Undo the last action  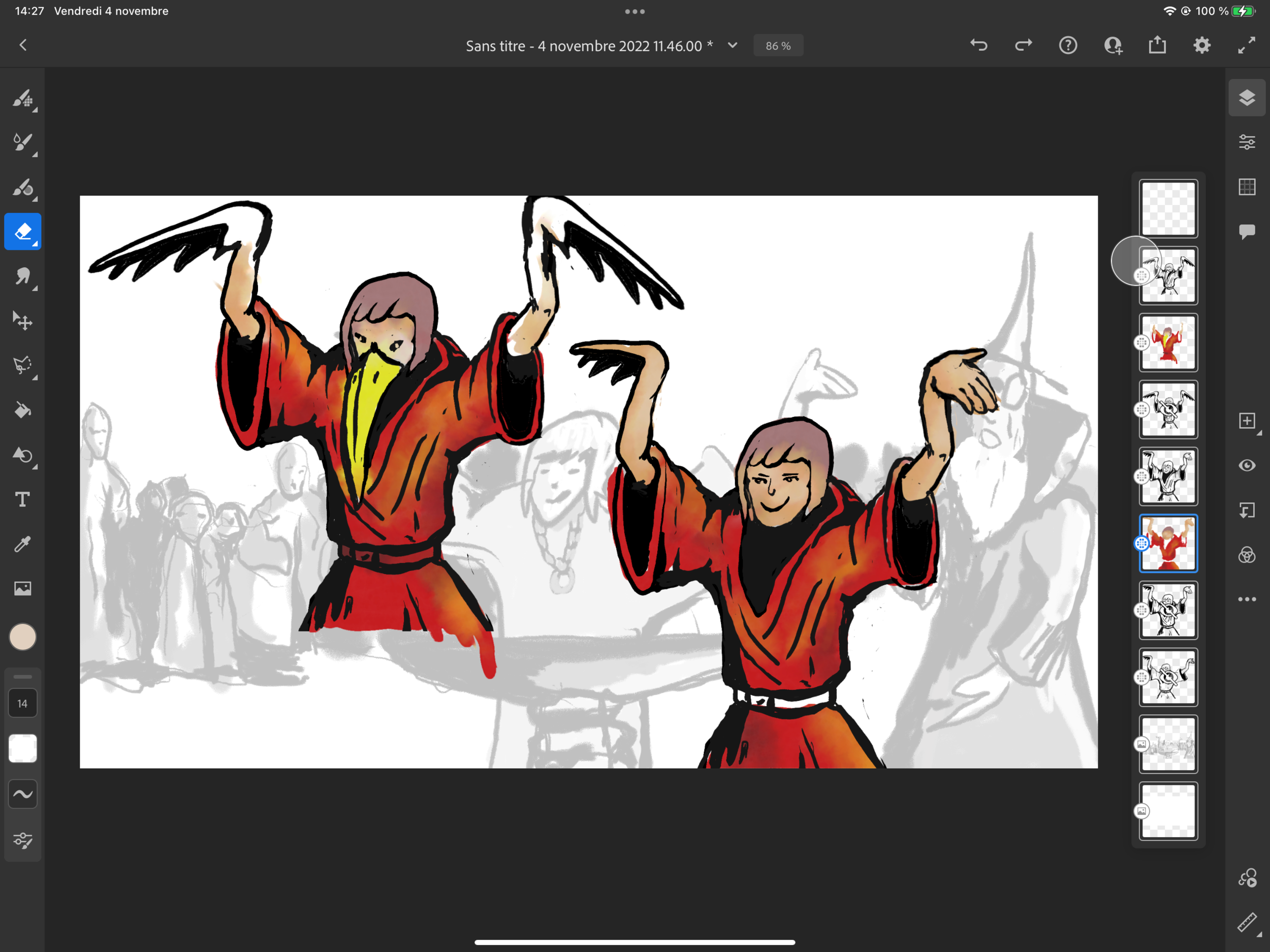tap(978, 45)
